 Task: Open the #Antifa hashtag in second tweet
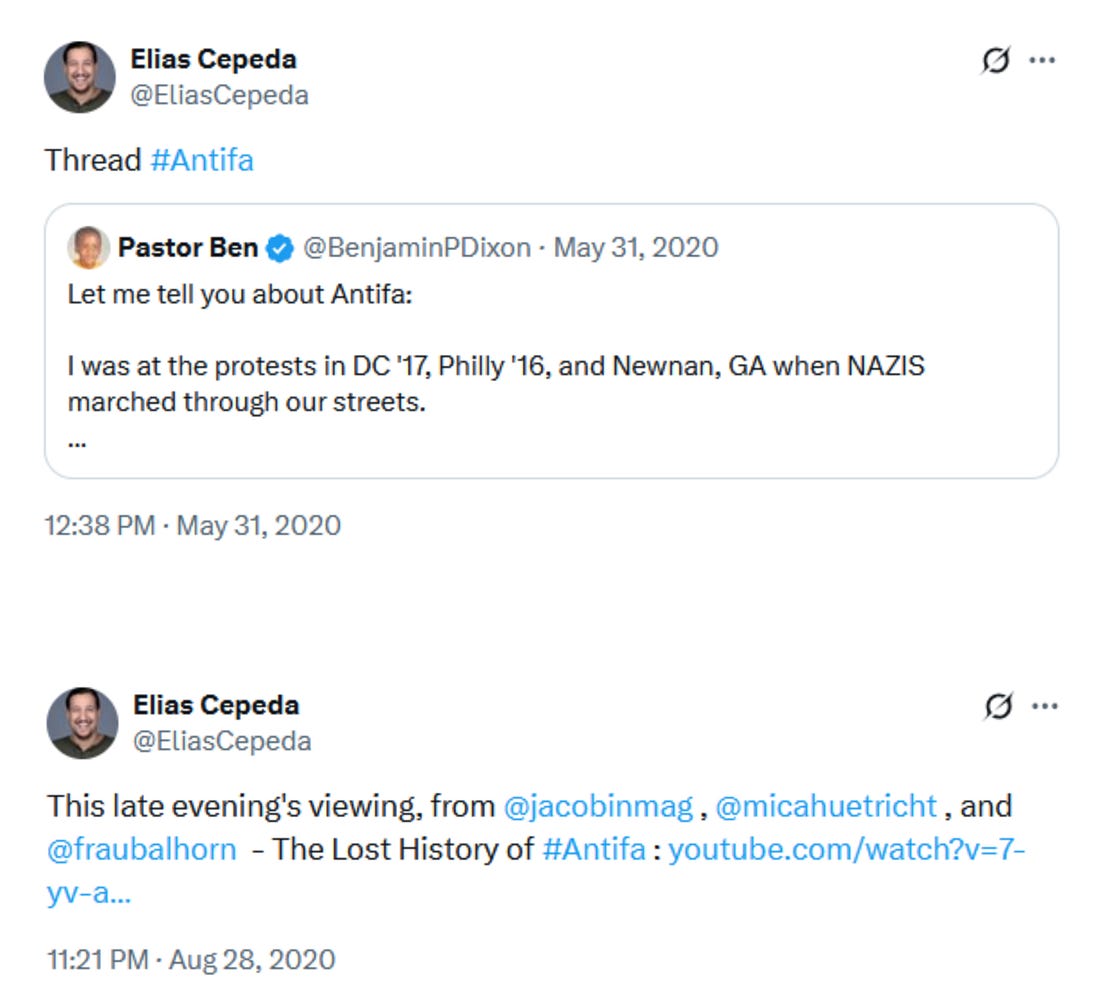[593, 850]
